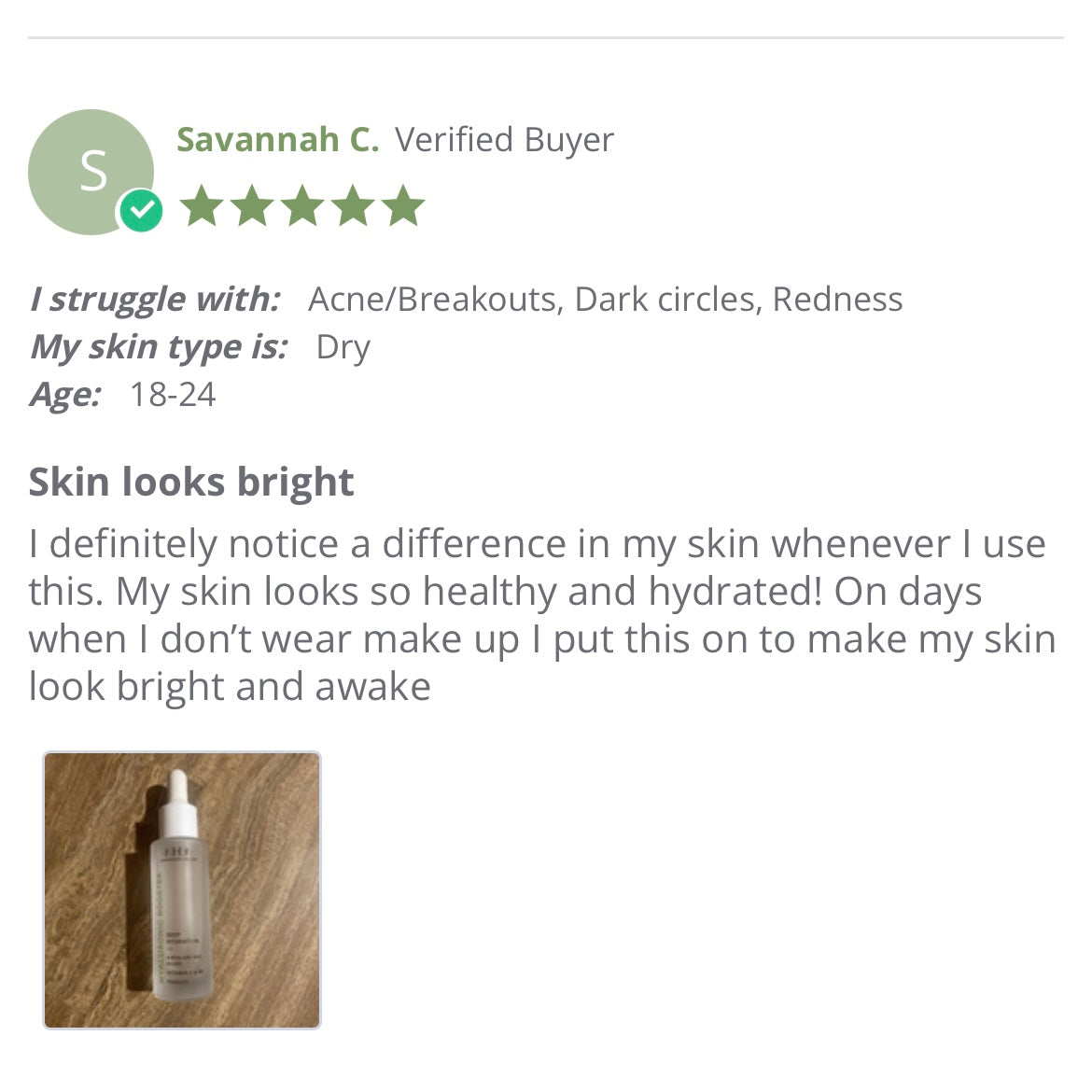Open reviewer name Savannah C.

277,140
